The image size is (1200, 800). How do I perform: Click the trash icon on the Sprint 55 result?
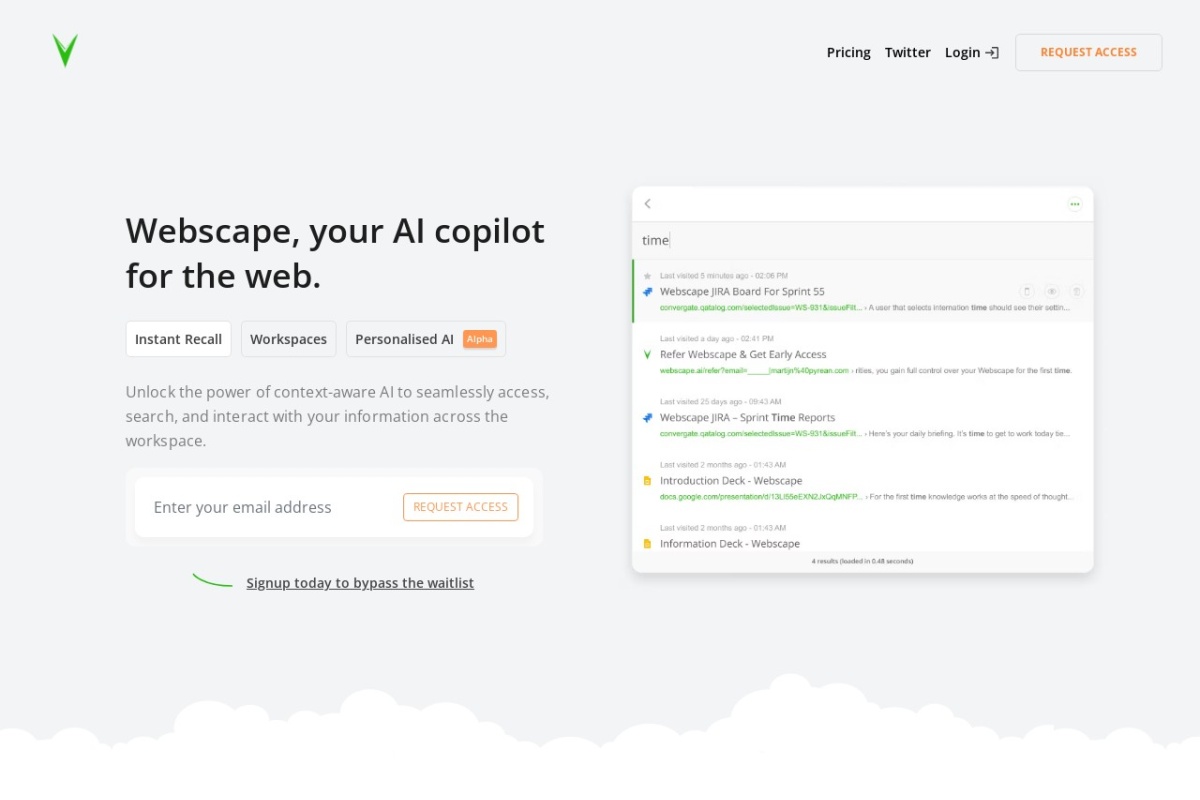point(1077,292)
